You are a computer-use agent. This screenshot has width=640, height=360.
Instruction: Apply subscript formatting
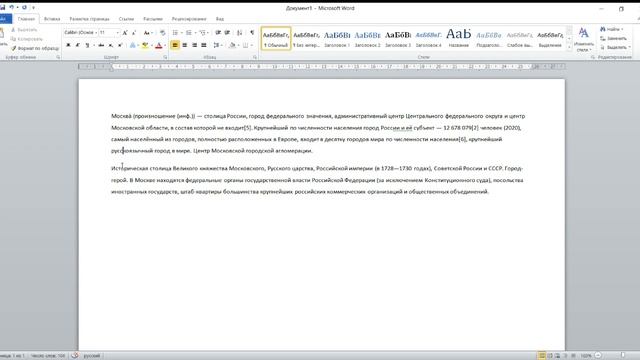point(111,45)
